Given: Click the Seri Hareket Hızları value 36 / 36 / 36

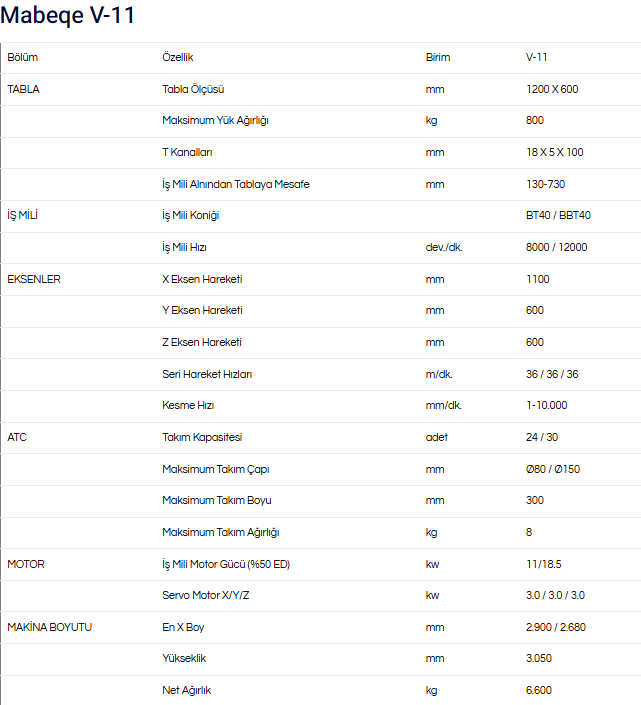Looking at the screenshot, I should tap(552, 374).
